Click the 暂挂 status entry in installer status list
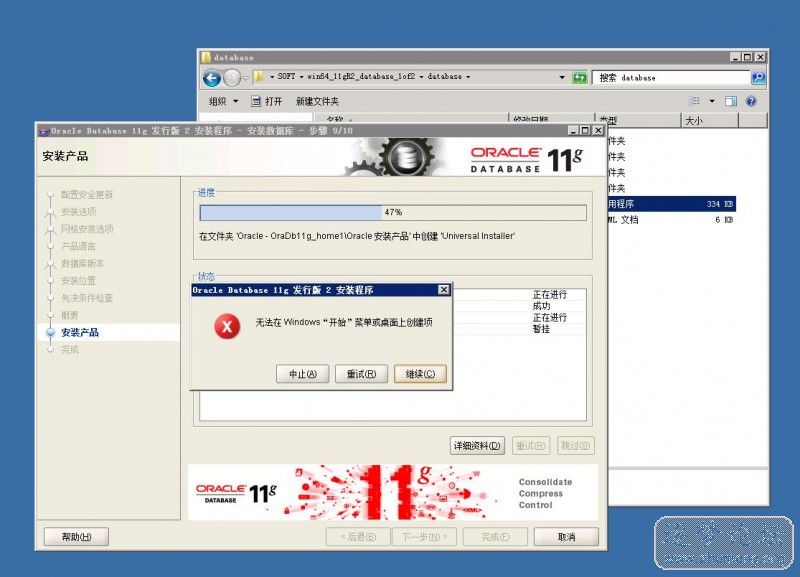Image resolution: width=800 pixels, height=577 pixels. (x=541, y=329)
